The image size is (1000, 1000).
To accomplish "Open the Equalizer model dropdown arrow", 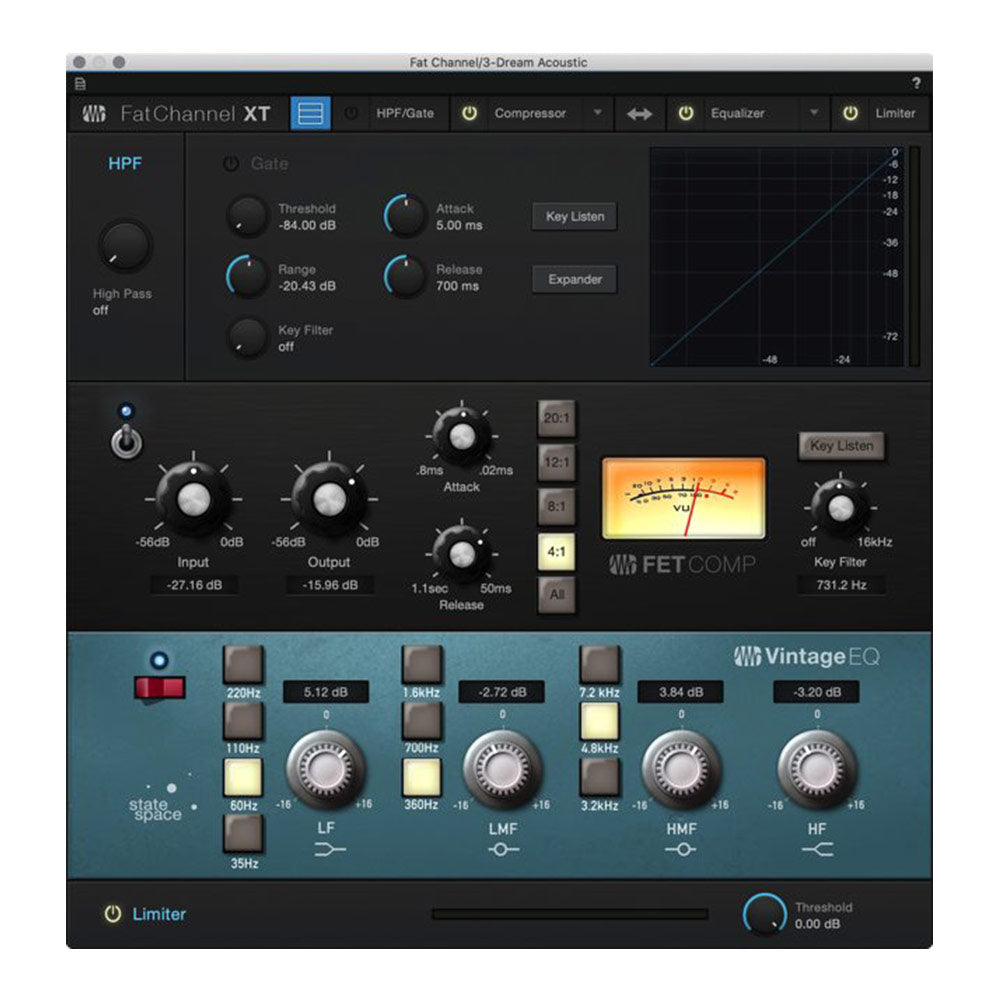I will 814,114.
